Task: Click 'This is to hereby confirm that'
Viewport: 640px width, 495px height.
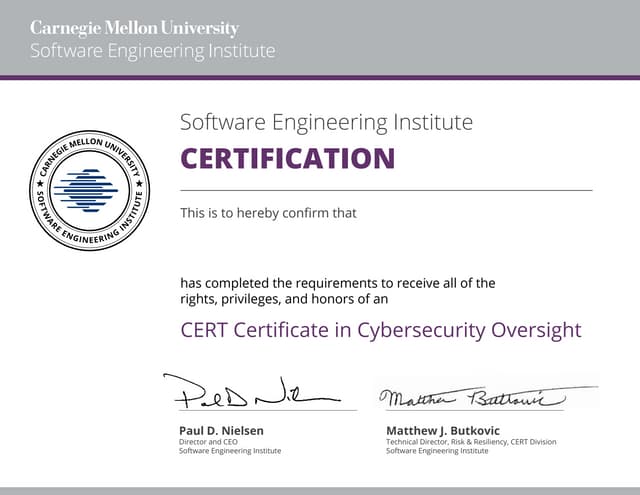Action: 269,213
